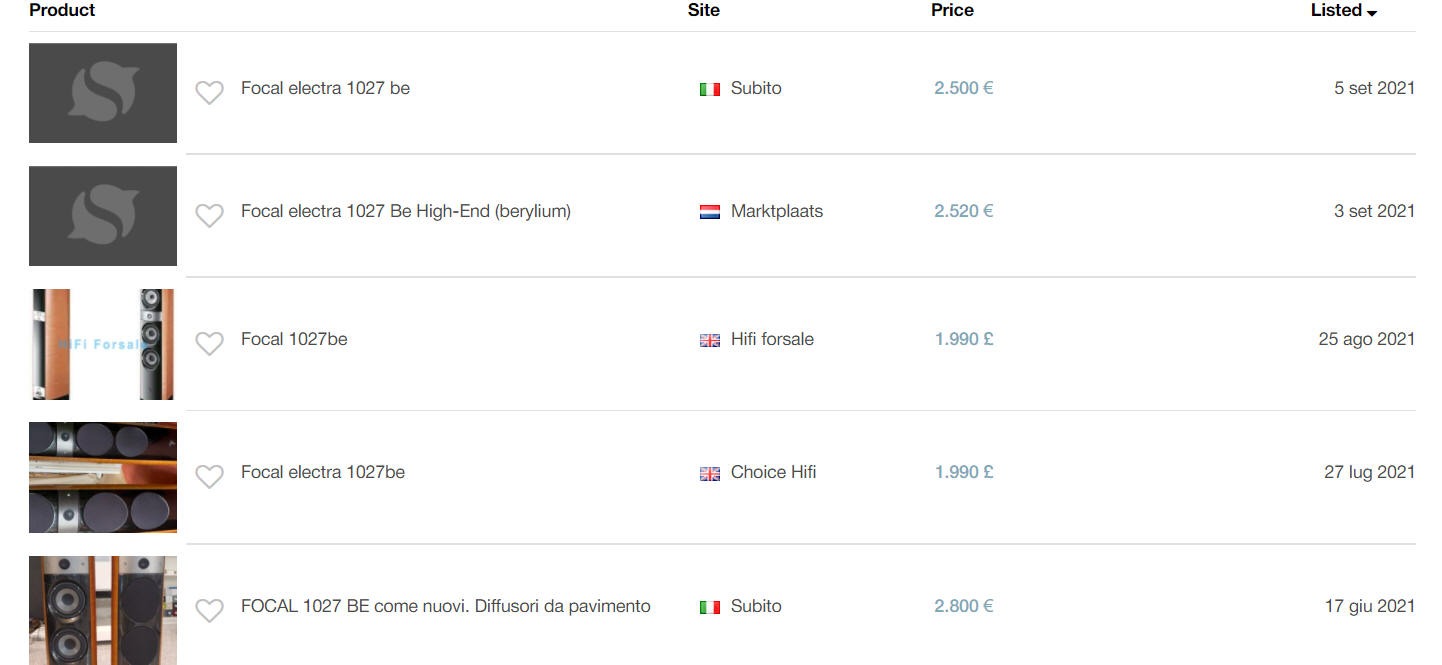1442x665 pixels.
Task: Open Focal electra 1027 Be High-End (berylium) link
Action: (x=405, y=211)
